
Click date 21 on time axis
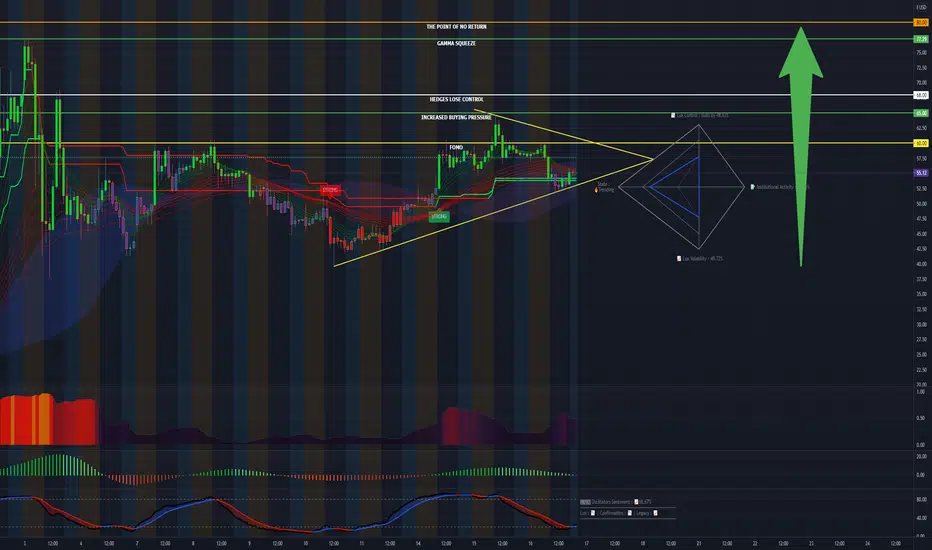[698, 543]
